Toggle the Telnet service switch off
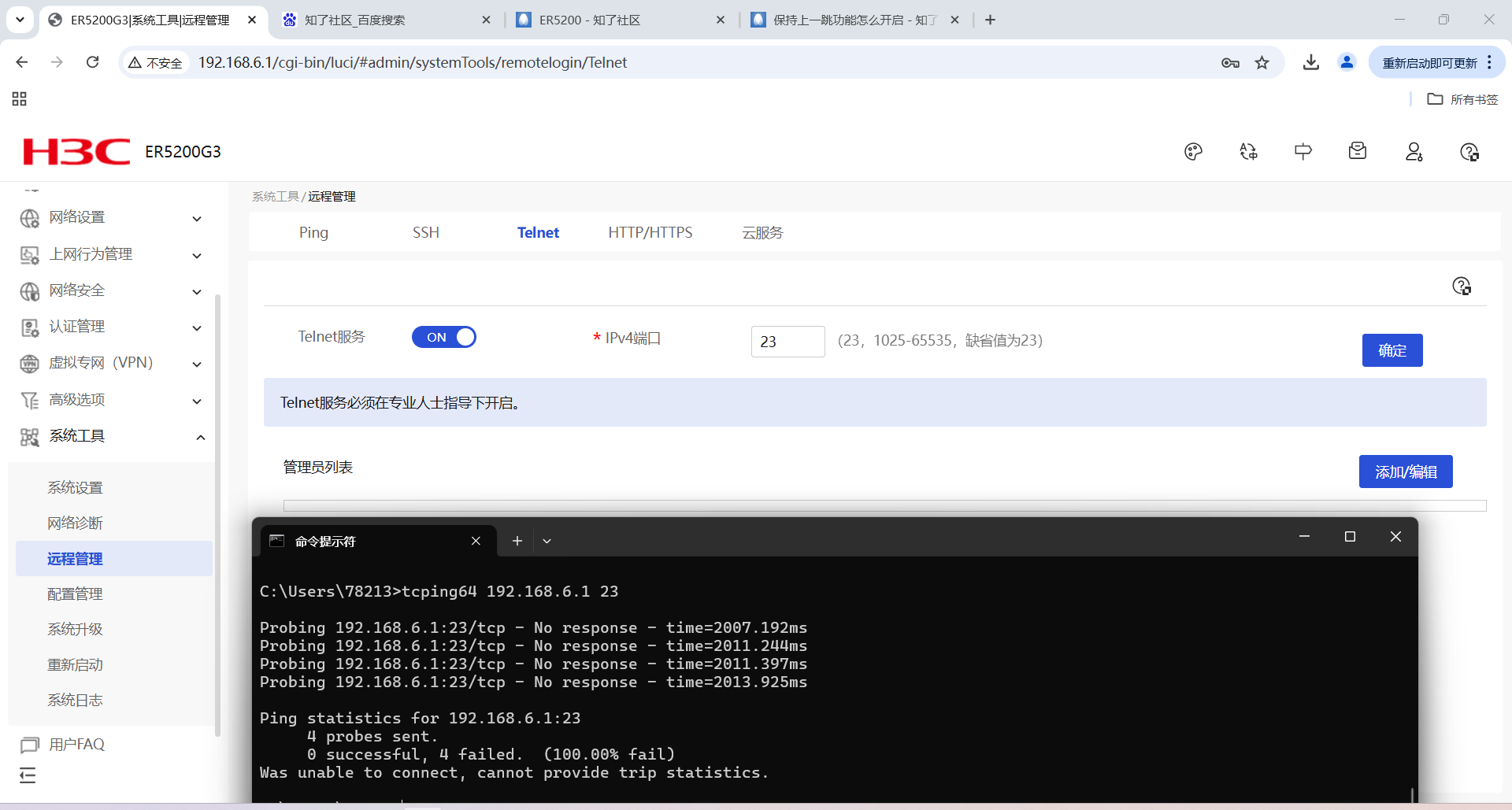The height and width of the screenshot is (810, 1512). point(444,337)
